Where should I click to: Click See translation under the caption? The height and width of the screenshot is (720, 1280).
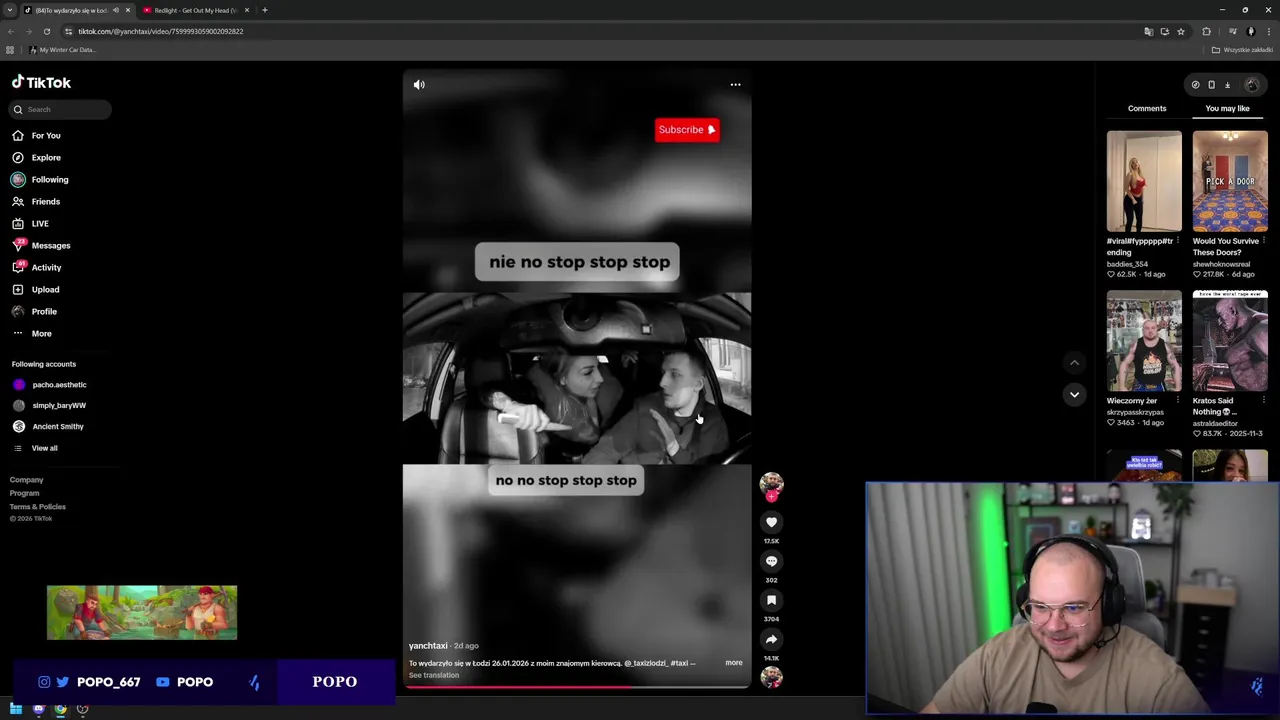pyautogui.click(x=434, y=675)
